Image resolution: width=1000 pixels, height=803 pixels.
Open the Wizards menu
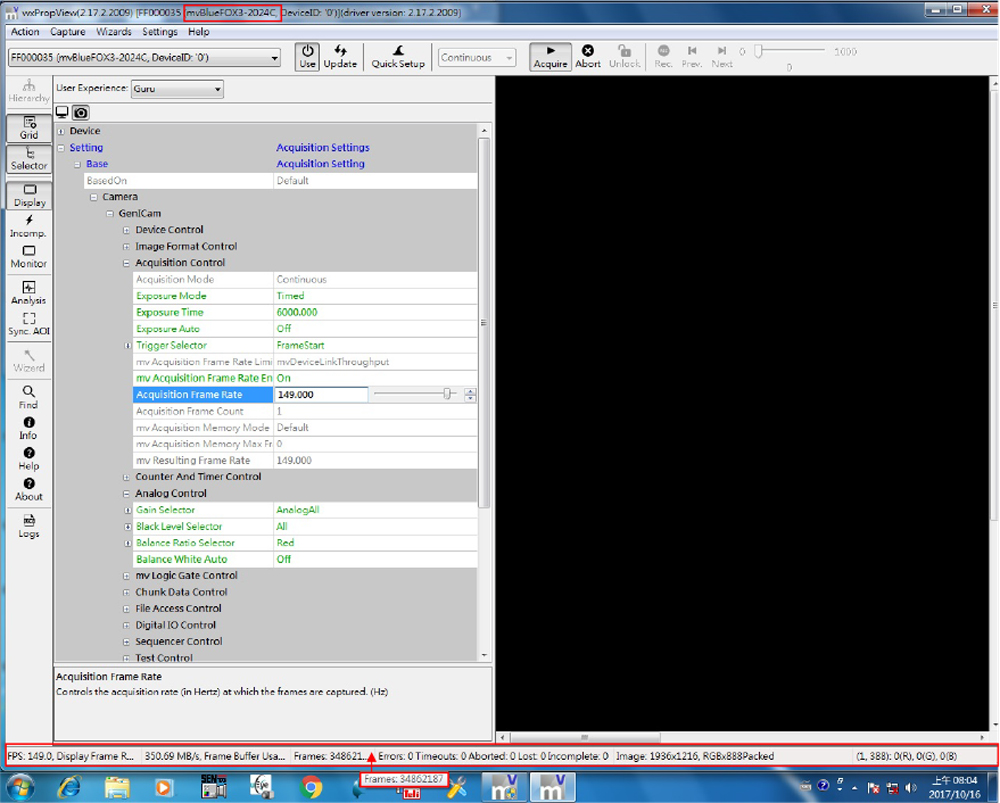pos(114,32)
